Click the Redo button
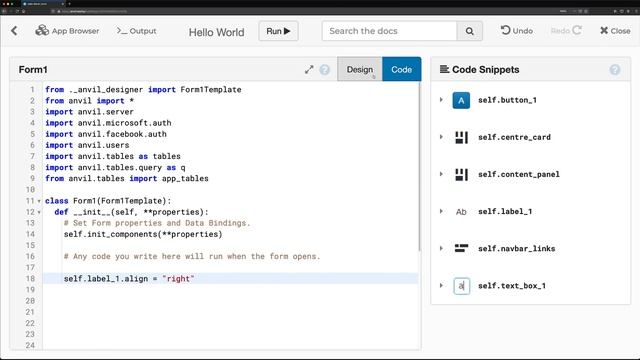This screenshot has height=360, width=640. (x=566, y=31)
